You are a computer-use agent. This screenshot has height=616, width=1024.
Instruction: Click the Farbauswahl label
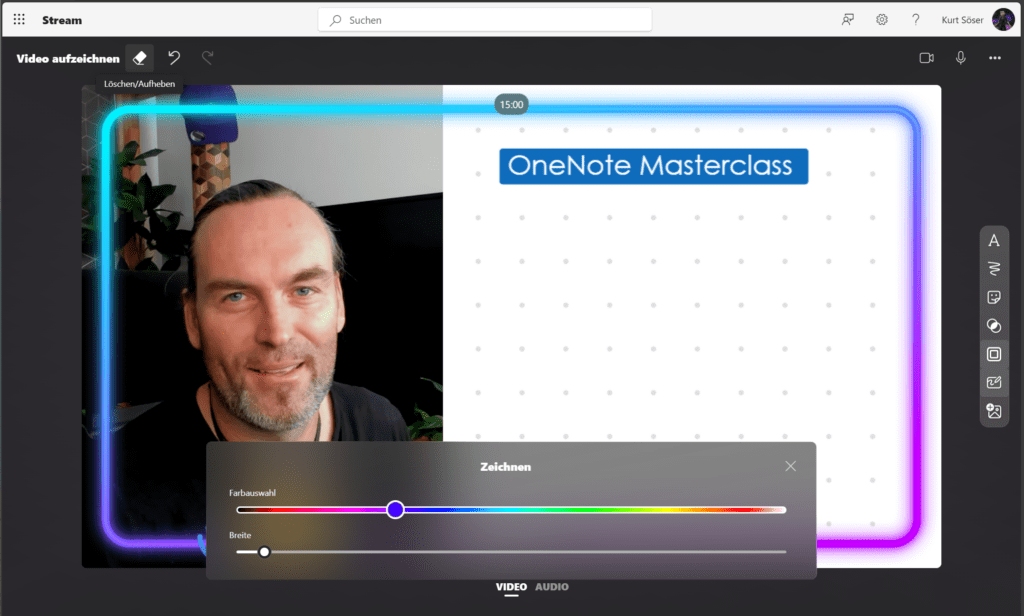pyautogui.click(x=252, y=493)
